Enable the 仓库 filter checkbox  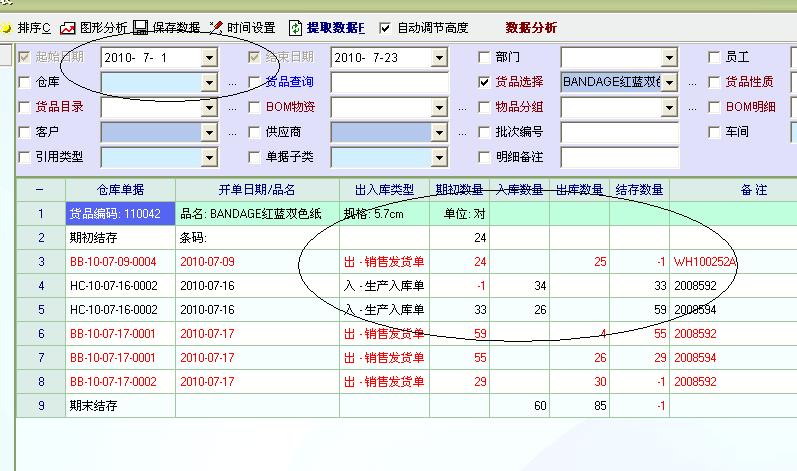coord(24,83)
